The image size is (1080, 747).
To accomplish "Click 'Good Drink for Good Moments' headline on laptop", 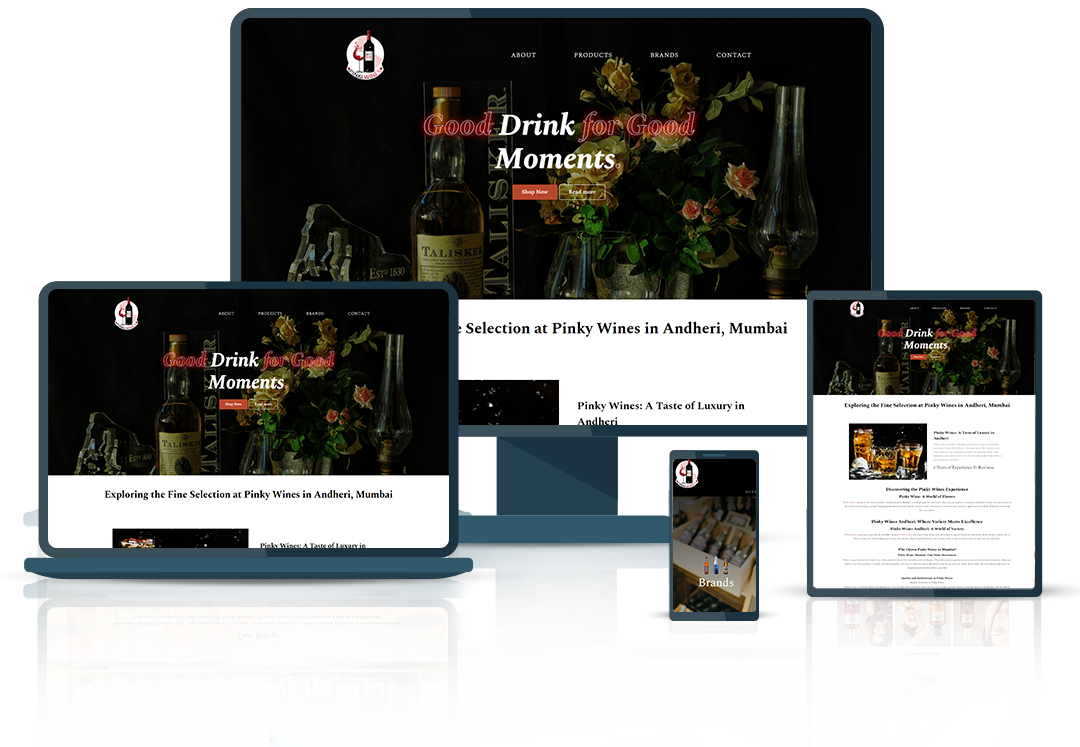I will coord(249,370).
